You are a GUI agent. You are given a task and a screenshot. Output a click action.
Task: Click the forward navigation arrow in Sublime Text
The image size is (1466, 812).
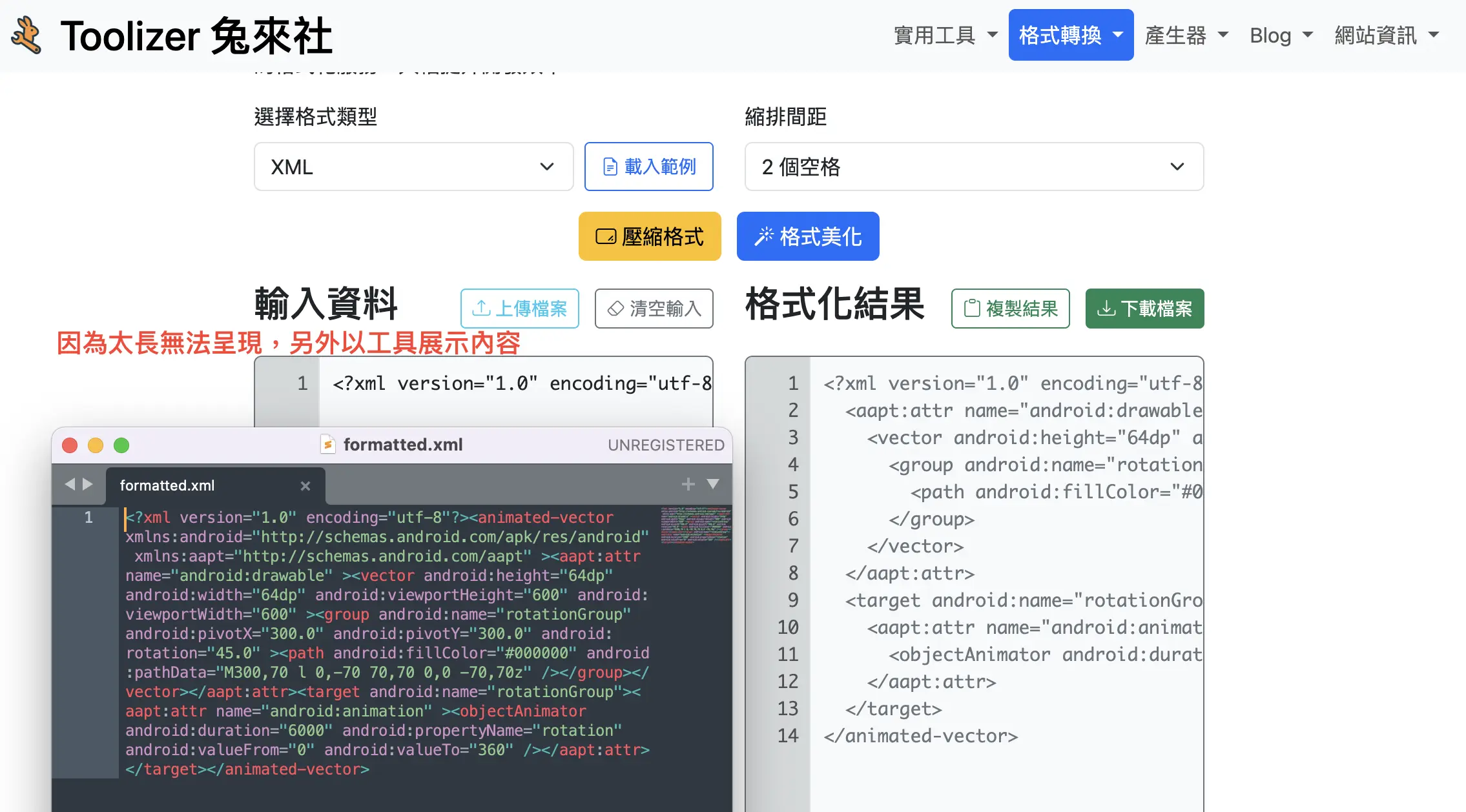coord(88,484)
